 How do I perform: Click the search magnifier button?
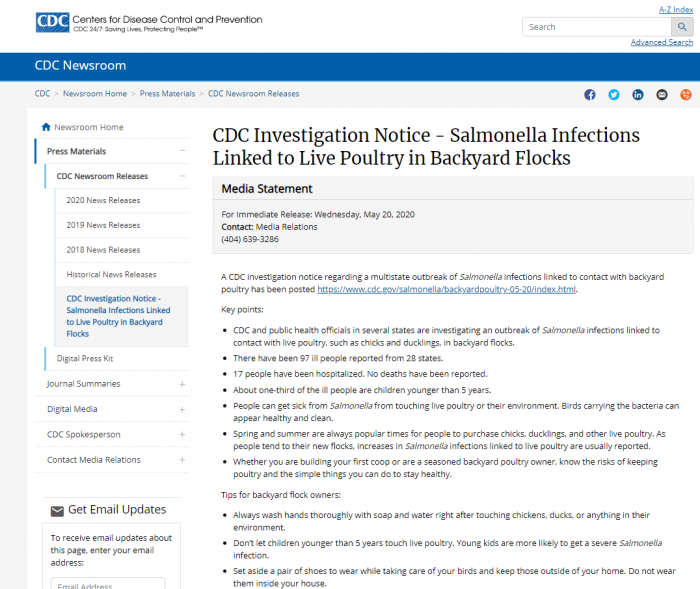(682, 27)
